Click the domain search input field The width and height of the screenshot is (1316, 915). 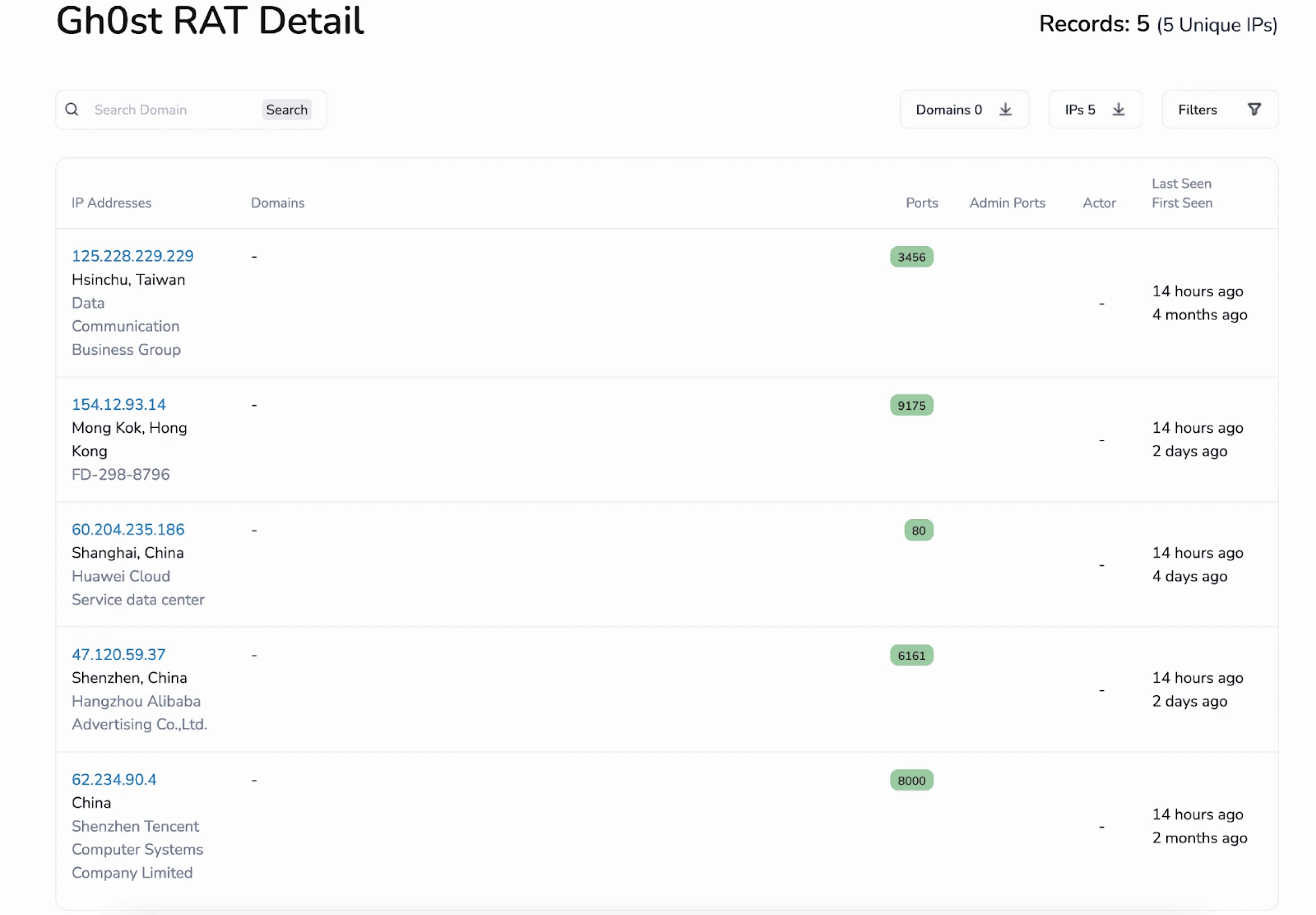coord(169,109)
